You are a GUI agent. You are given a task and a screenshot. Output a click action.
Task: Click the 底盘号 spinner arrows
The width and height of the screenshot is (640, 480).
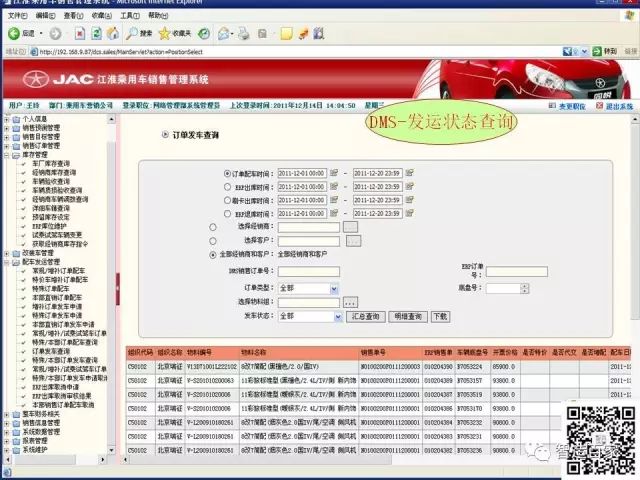tap(525, 289)
